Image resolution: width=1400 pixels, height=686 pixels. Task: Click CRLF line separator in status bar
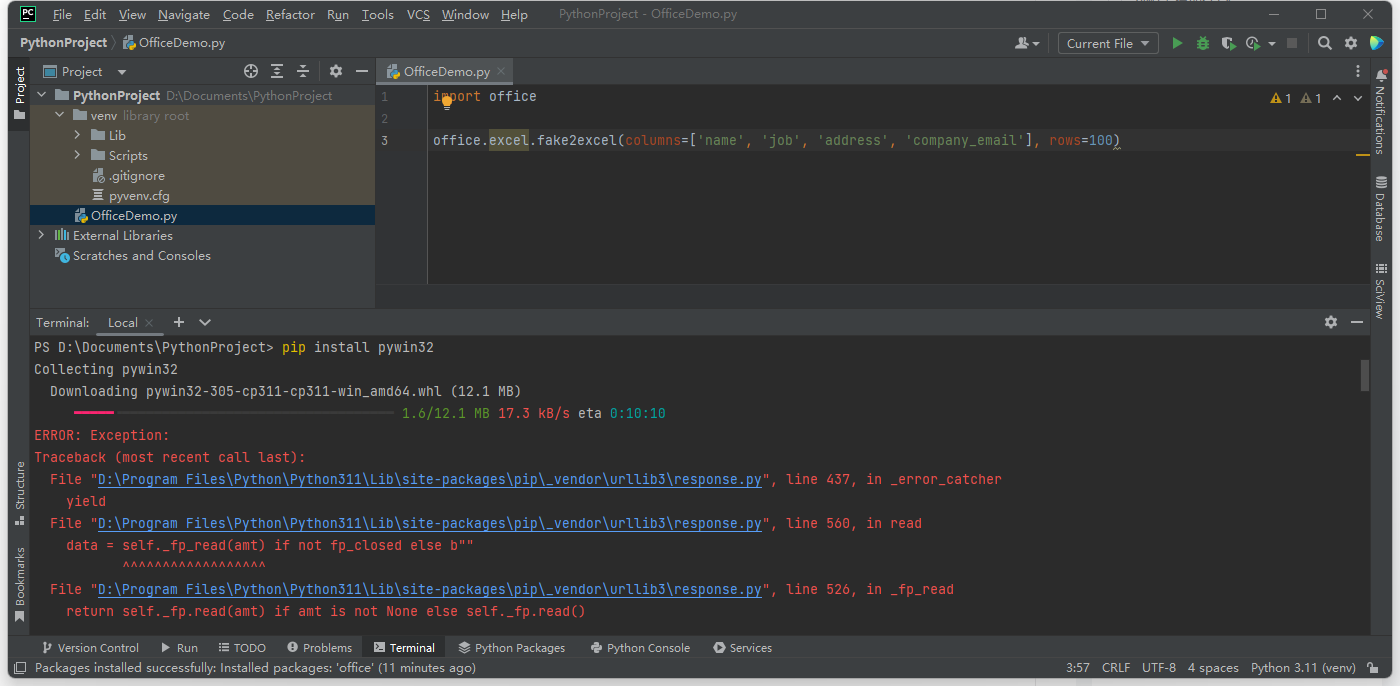[1116, 668]
